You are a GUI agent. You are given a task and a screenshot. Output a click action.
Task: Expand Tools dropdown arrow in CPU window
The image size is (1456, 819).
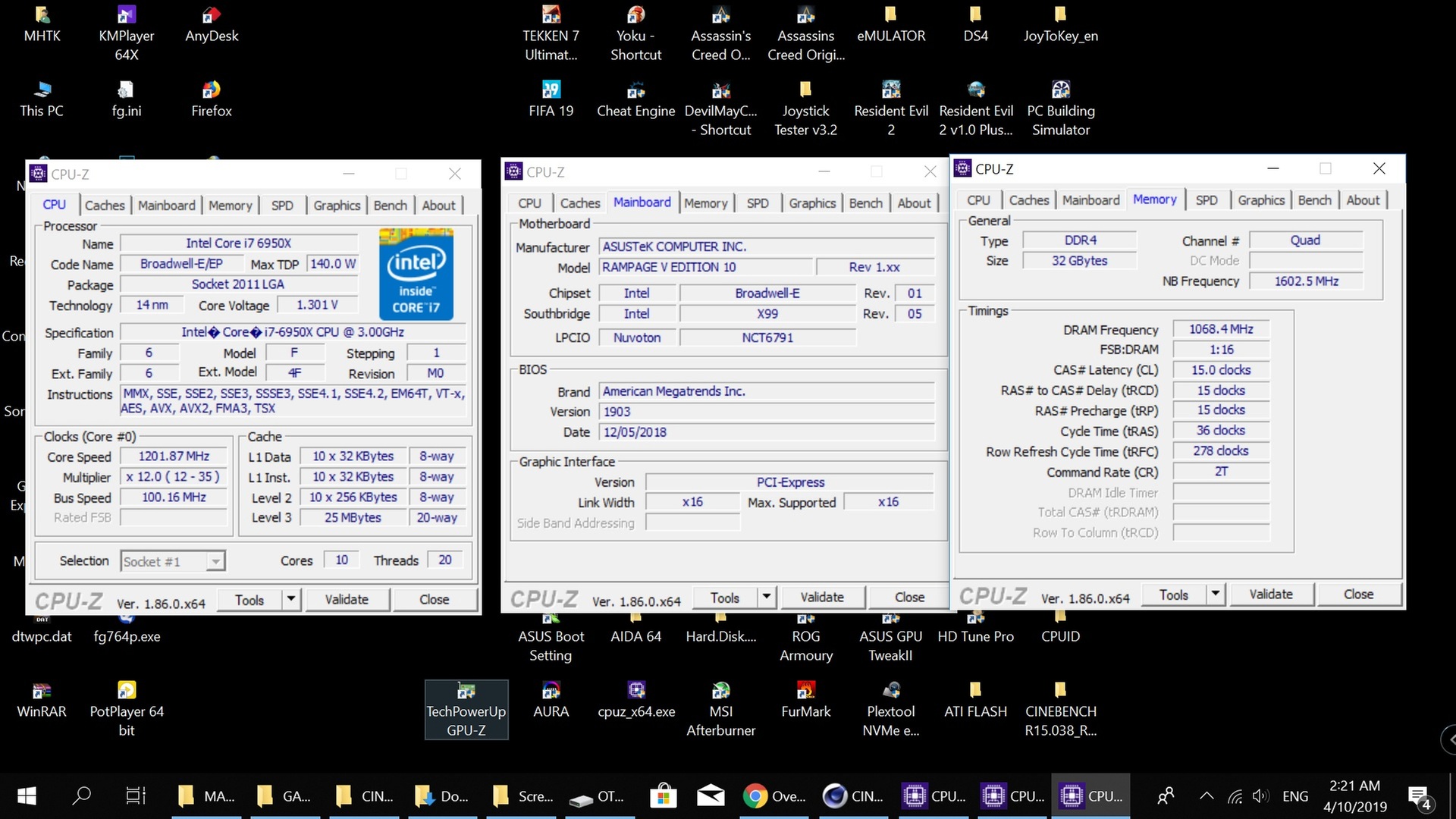coord(291,599)
